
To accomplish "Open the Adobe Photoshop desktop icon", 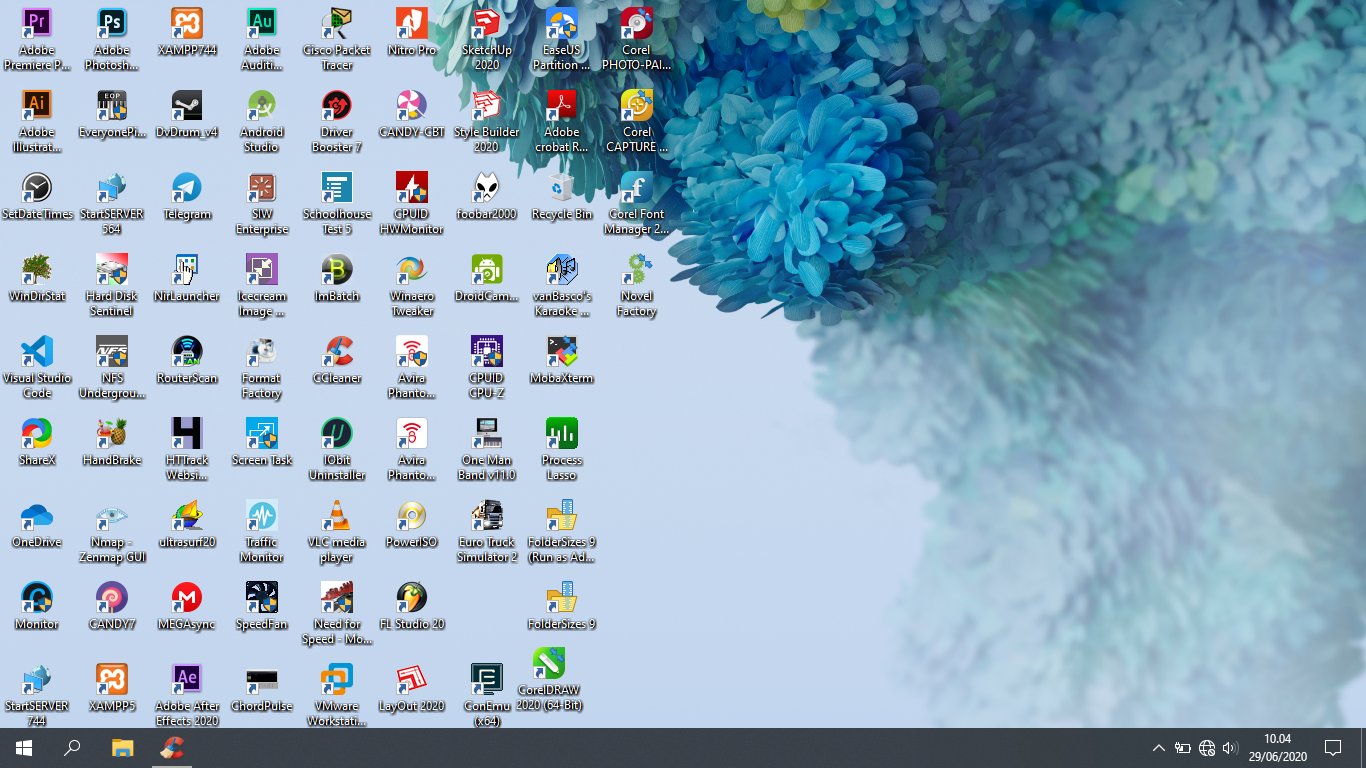I will tap(112, 38).
